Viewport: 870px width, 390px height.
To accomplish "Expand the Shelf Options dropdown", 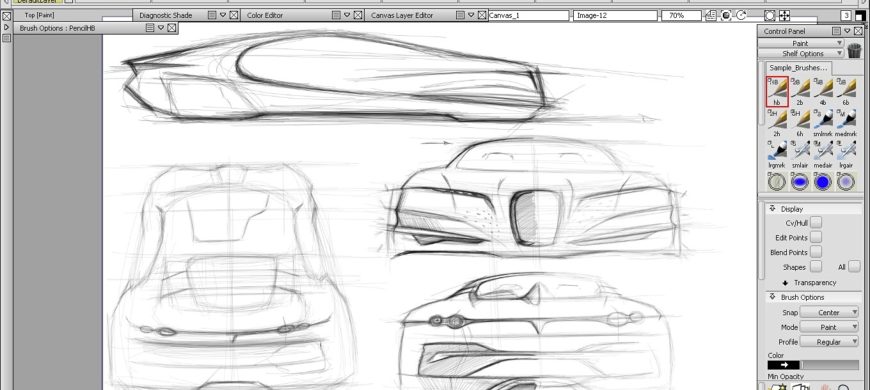I will coord(801,53).
